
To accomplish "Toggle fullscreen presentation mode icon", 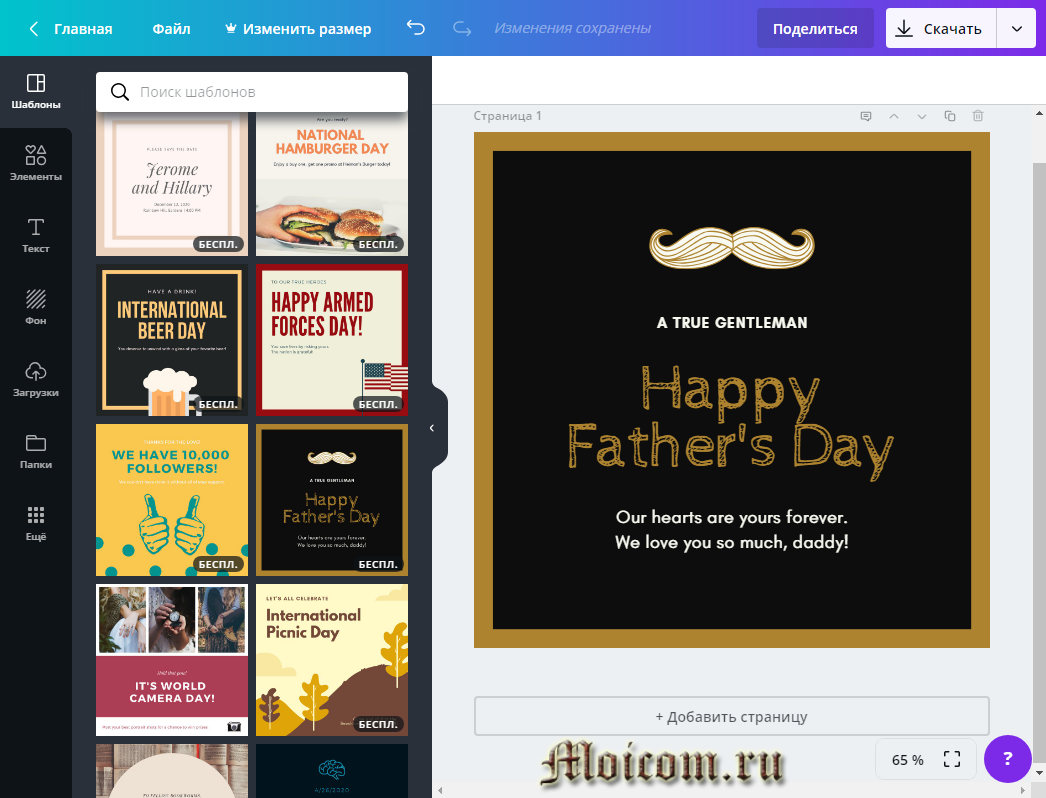I will (x=951, y=759).
